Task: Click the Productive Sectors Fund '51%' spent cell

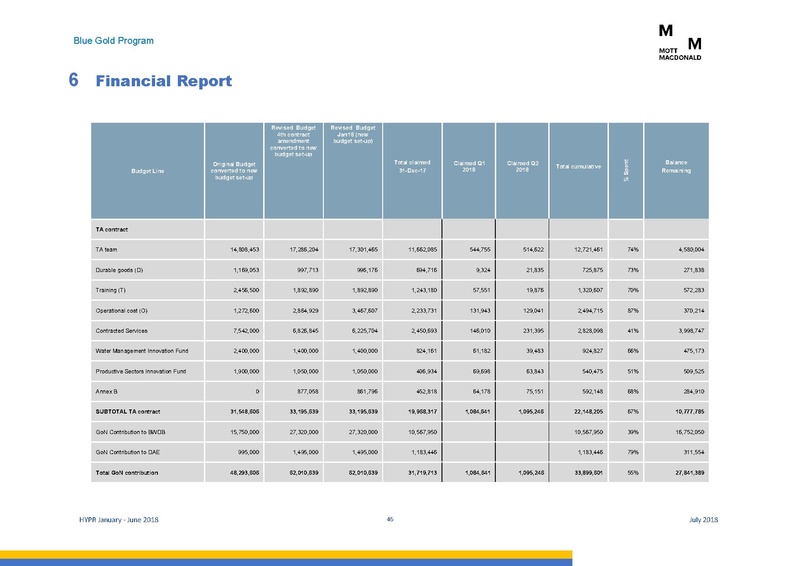Action: click(633, 371)
